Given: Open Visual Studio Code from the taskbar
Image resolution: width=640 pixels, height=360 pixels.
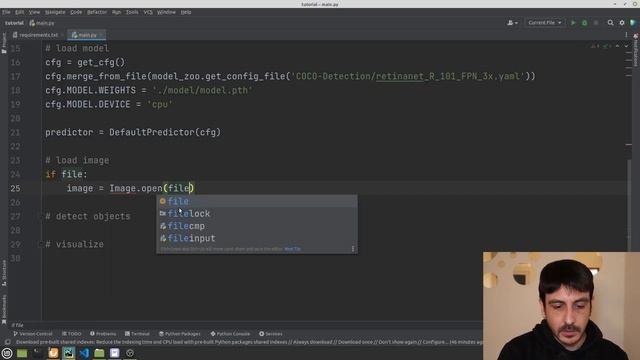Looking at the screenshot, I should 84,353.
